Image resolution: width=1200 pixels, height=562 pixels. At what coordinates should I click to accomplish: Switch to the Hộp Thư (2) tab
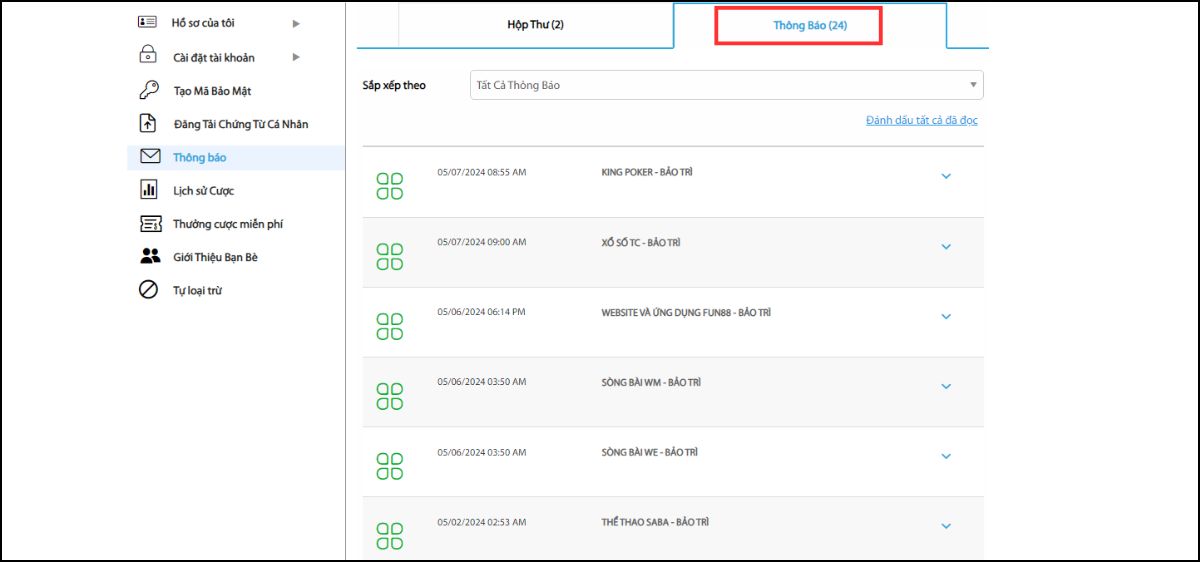[535, 25]
